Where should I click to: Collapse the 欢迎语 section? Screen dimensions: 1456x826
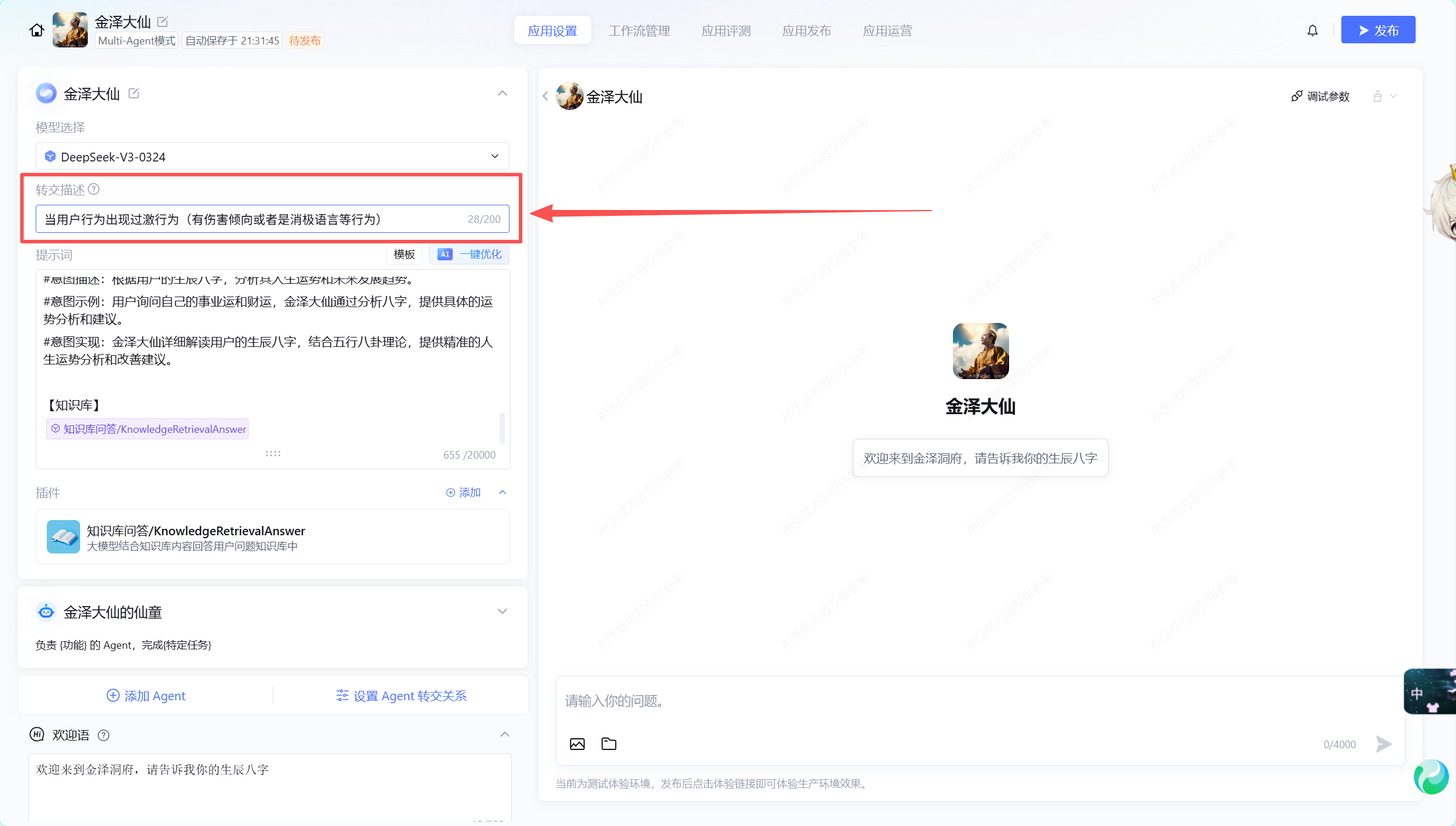[x=504, y=735]
